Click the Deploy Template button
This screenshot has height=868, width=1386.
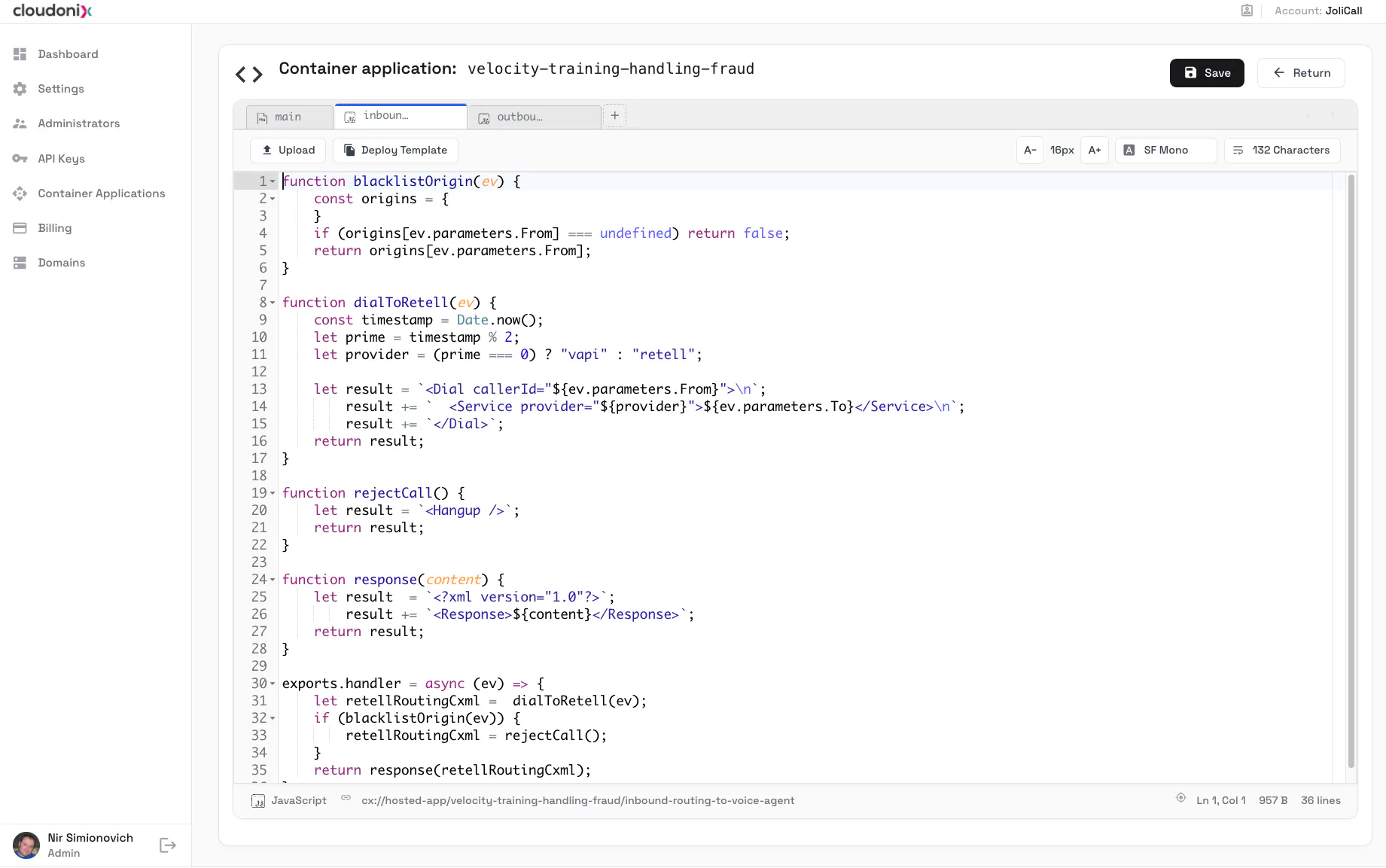[x=395, y=151]
